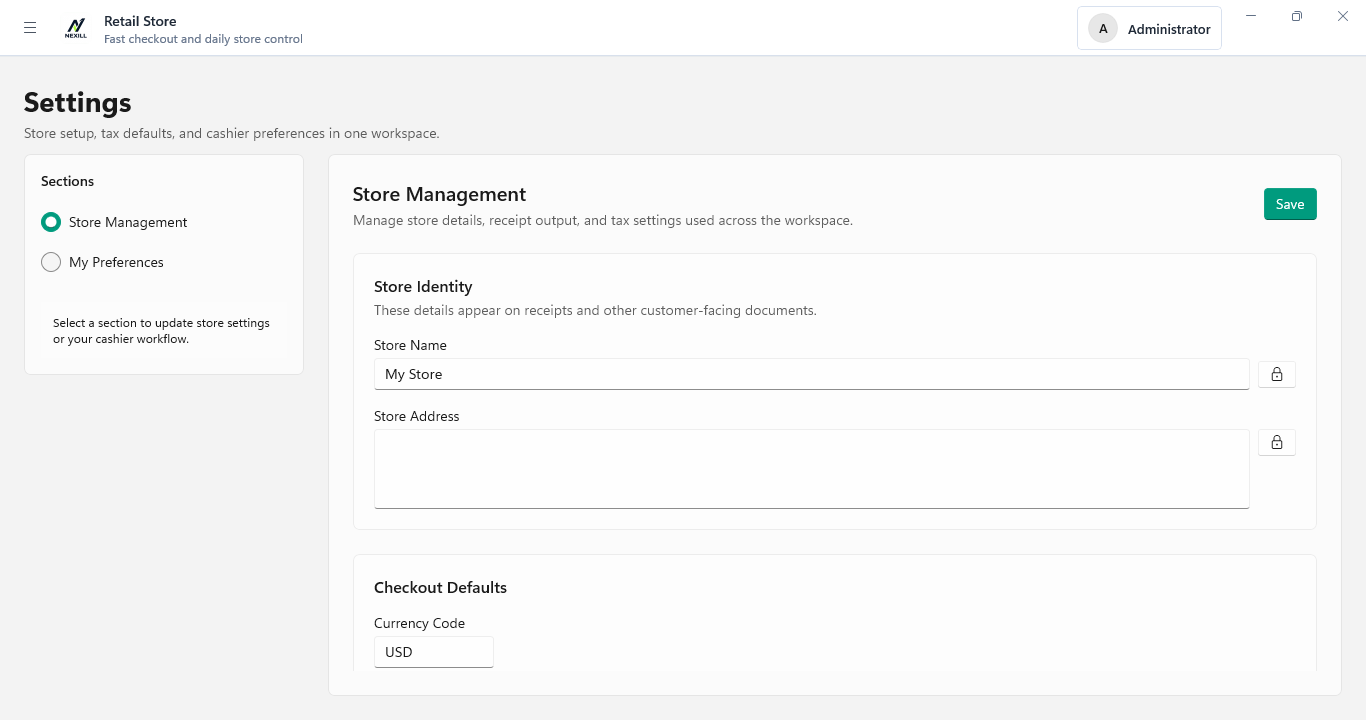
Task: Select the Store Management section
Action: pyautogui.click(x=114, y=222)
